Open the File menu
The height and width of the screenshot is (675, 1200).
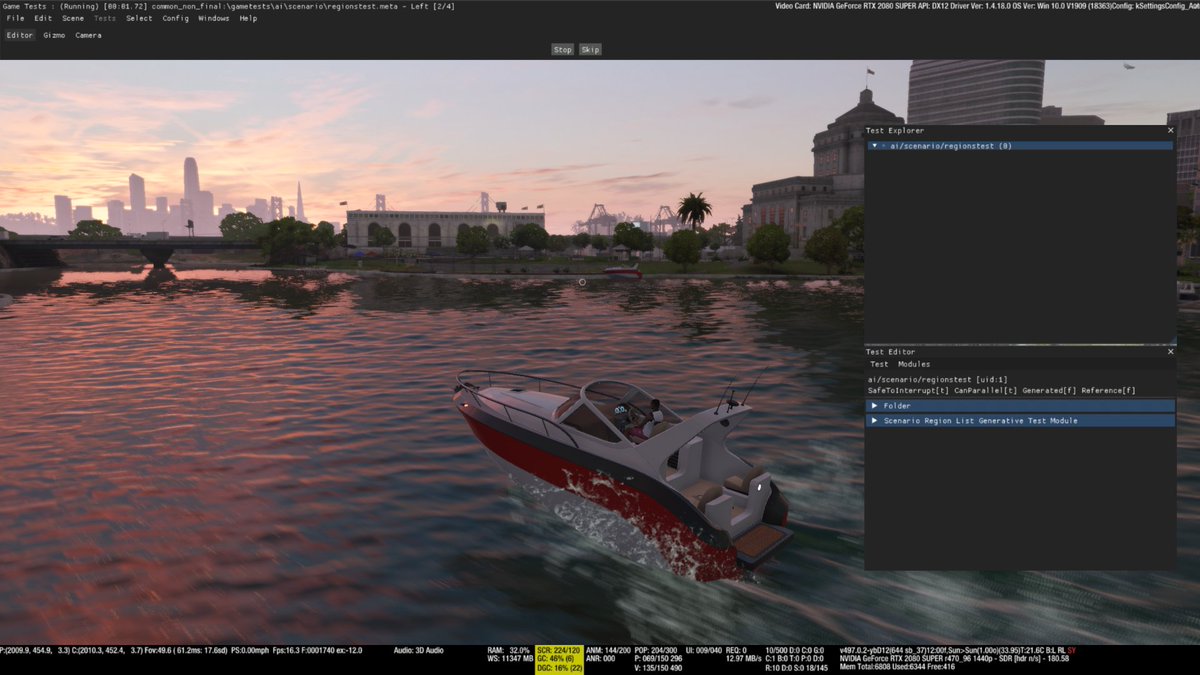15,18
